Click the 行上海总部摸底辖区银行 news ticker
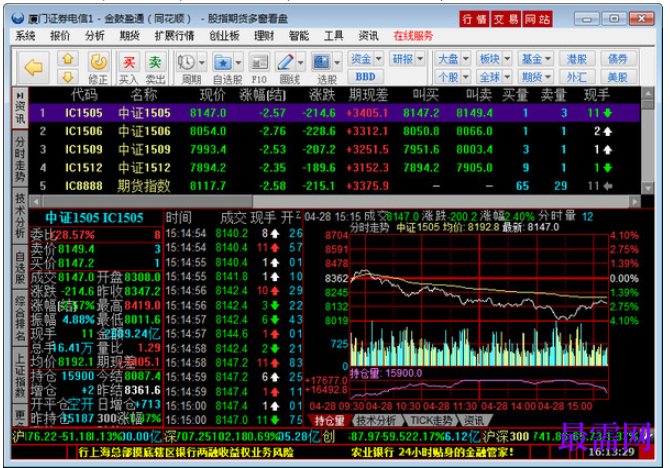This screenshot has width=670, height=468. tap(185, 452)
